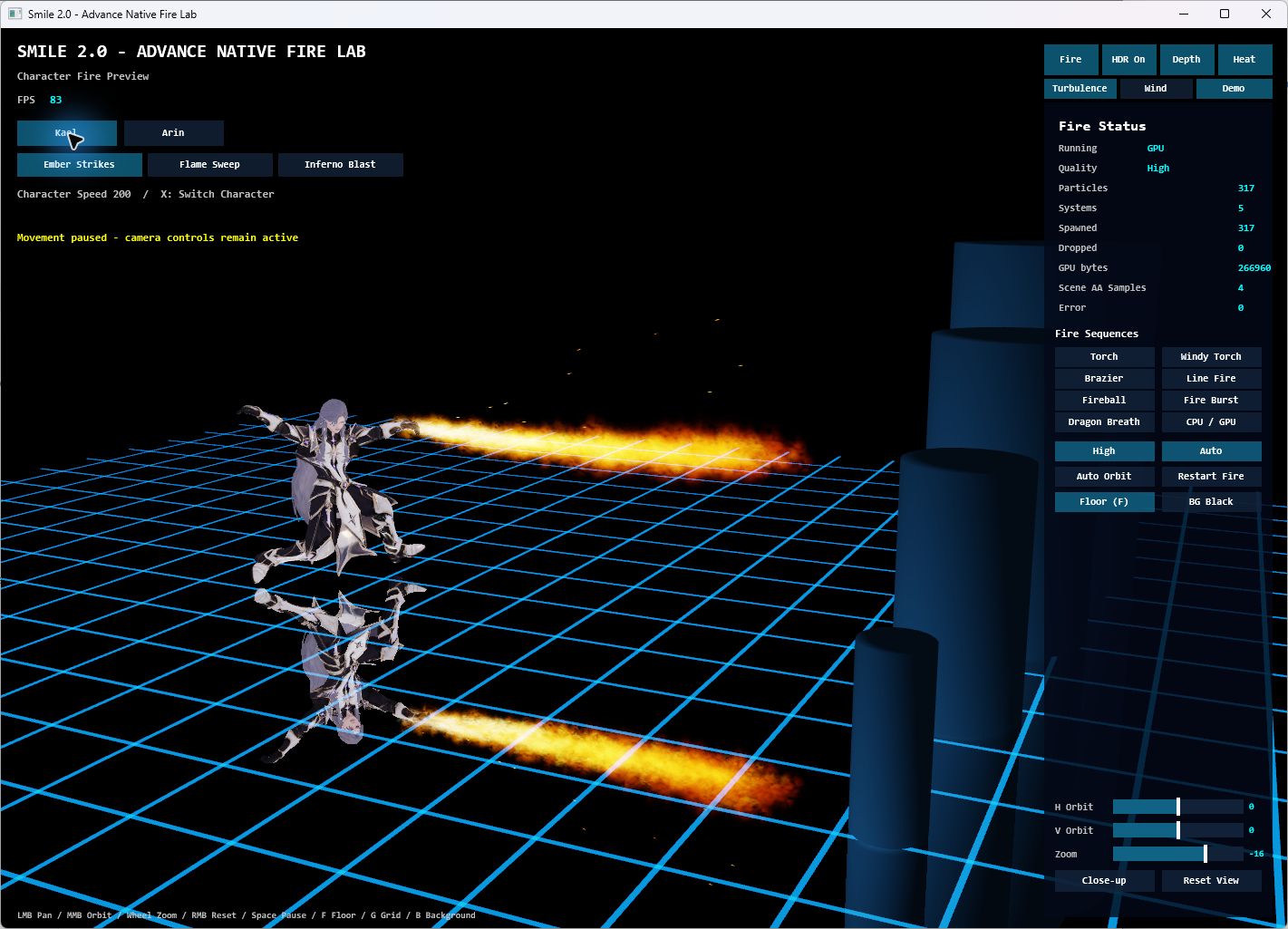The height and width of the screenshot is (929, 1288).
Task: Toggle the Turbulence setting
Action: 1080,89
